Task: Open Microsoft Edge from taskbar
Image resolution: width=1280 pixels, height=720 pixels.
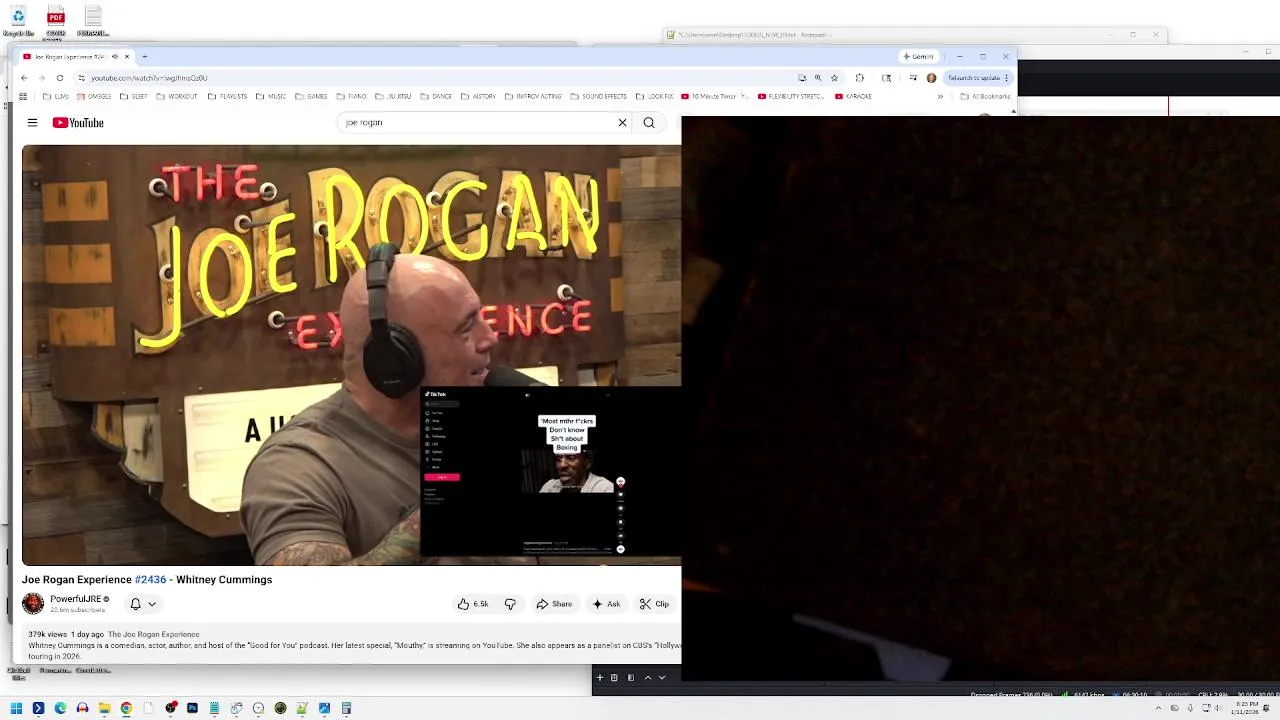Action: (60, 708)
